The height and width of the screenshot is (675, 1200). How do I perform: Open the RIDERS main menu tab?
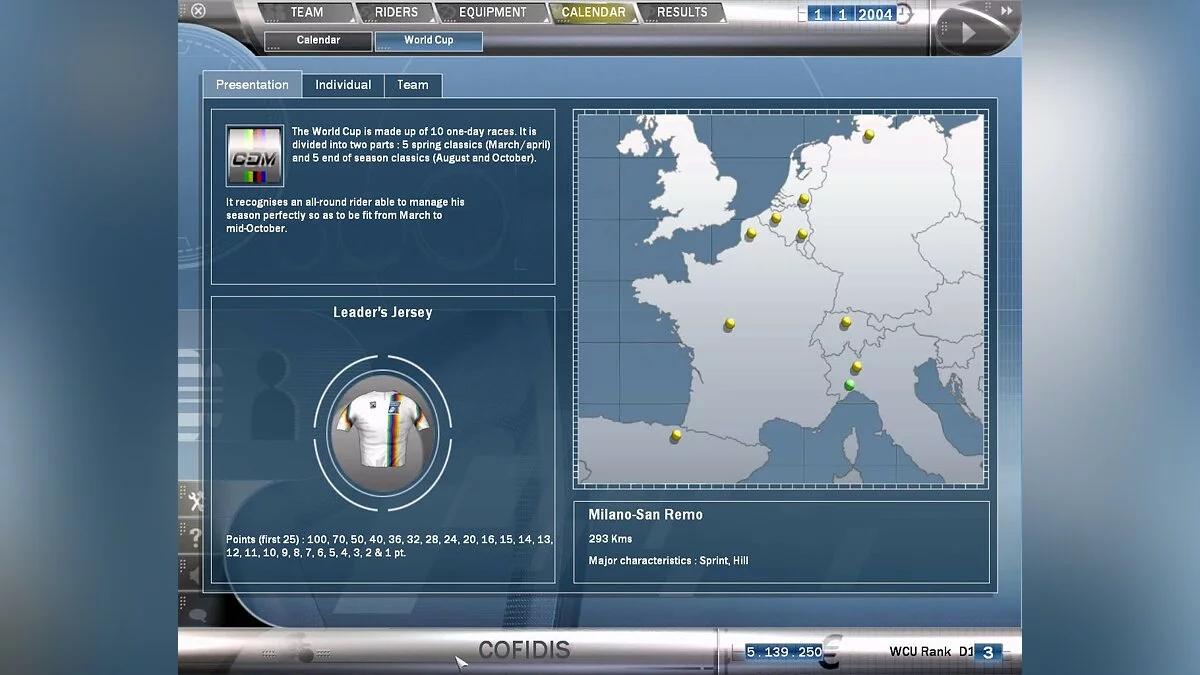tap(396, 13)
